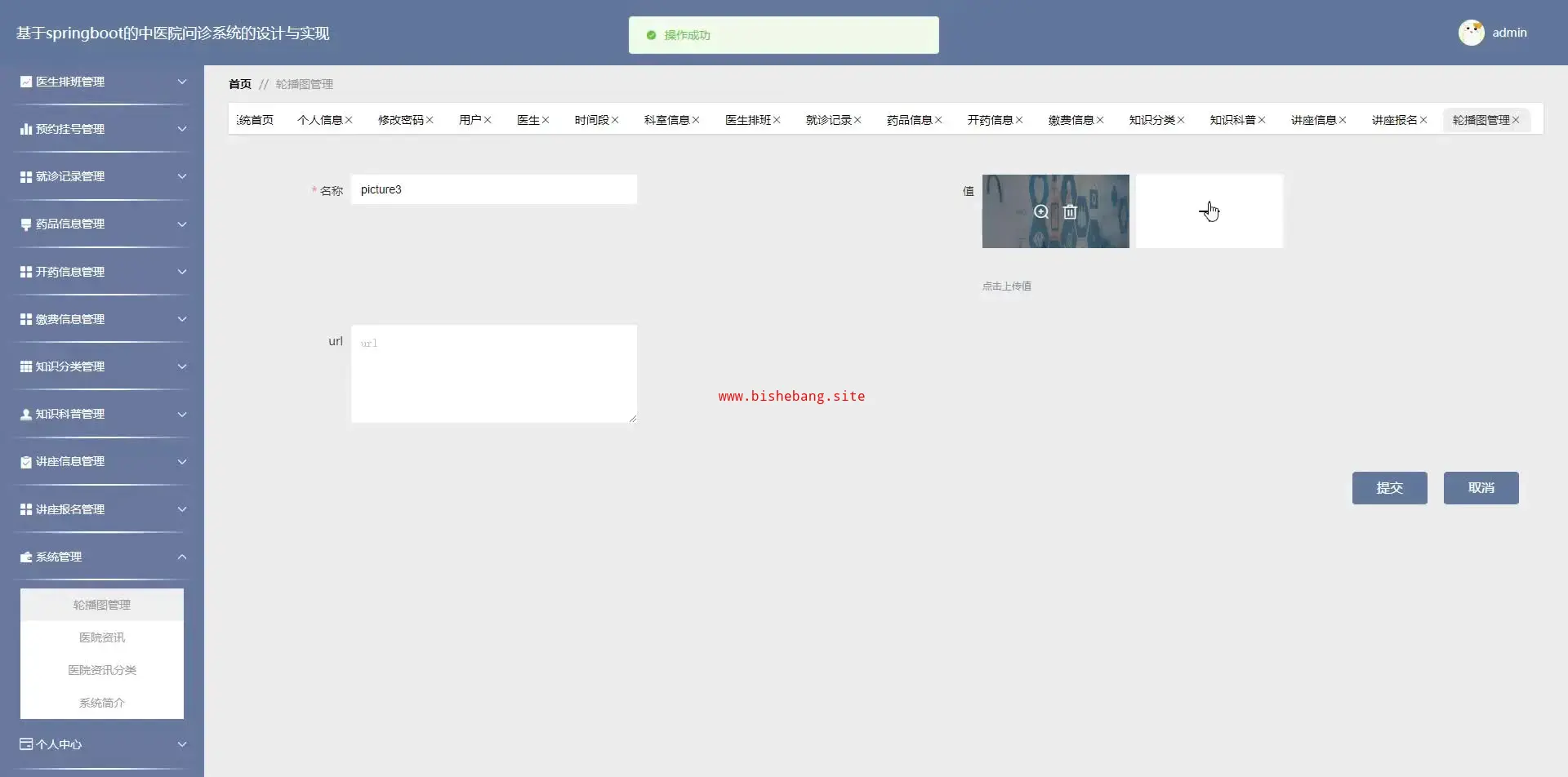Viewport: 1568px width, 777px height.
Task: Switch to the 时间段 tab
Action: click(591, 120)
